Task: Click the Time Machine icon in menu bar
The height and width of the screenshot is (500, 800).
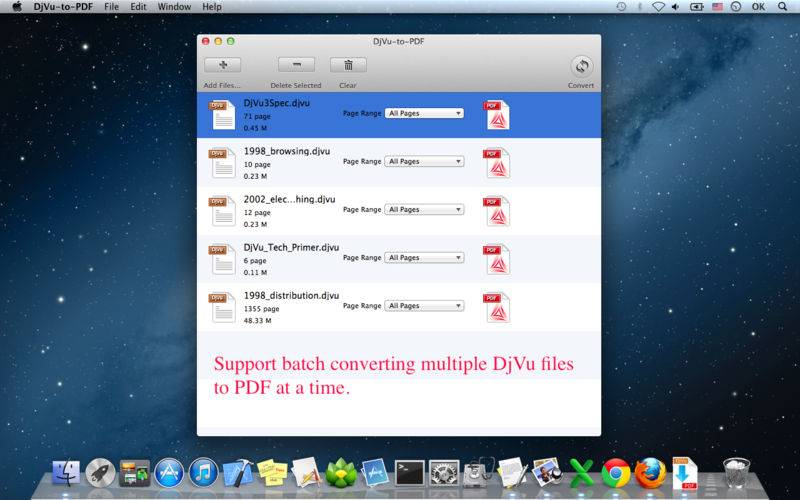Action: (x=621, y=7)
